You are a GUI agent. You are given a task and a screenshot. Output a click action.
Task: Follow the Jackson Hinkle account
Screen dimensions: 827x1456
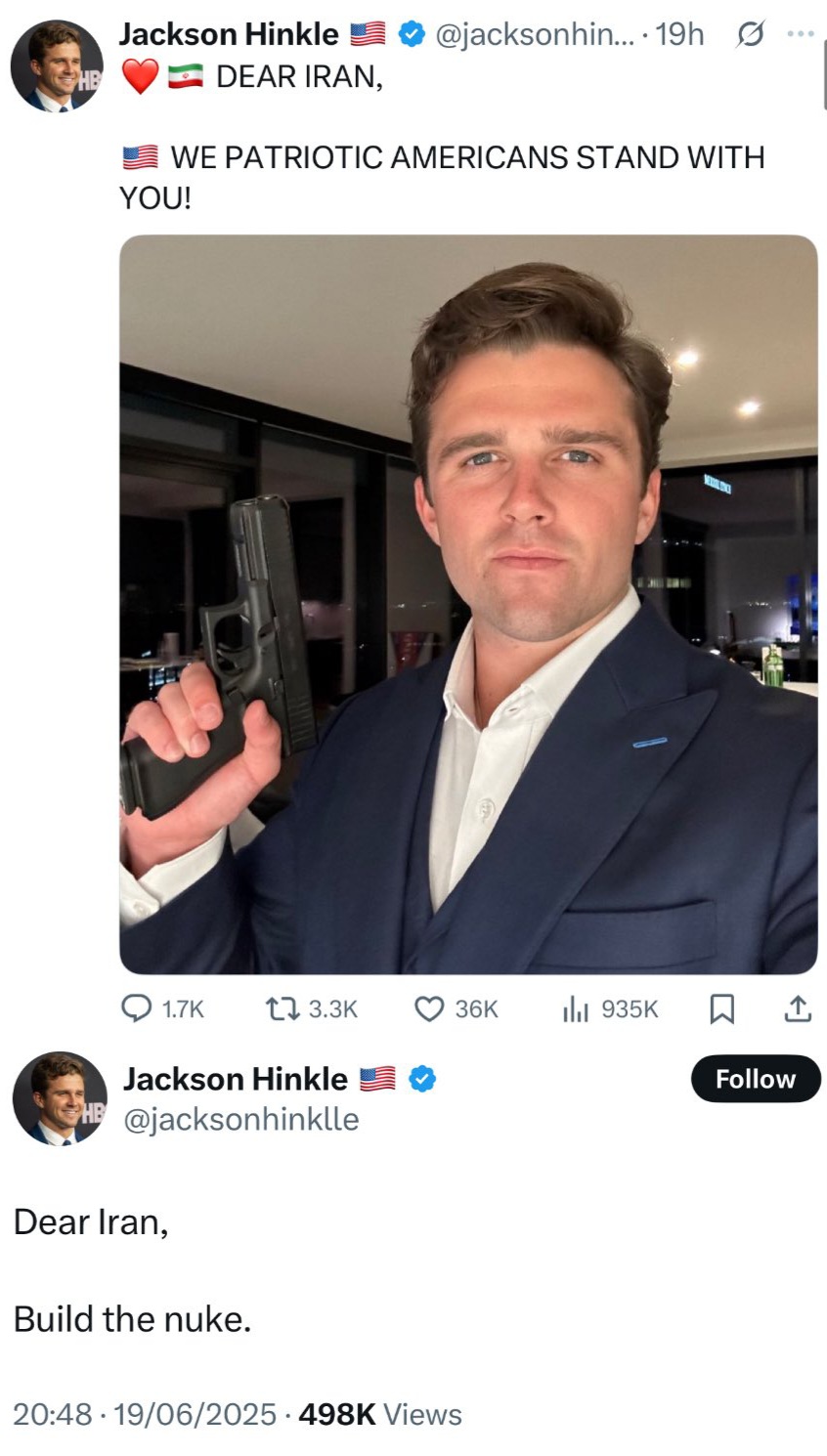756,1079
